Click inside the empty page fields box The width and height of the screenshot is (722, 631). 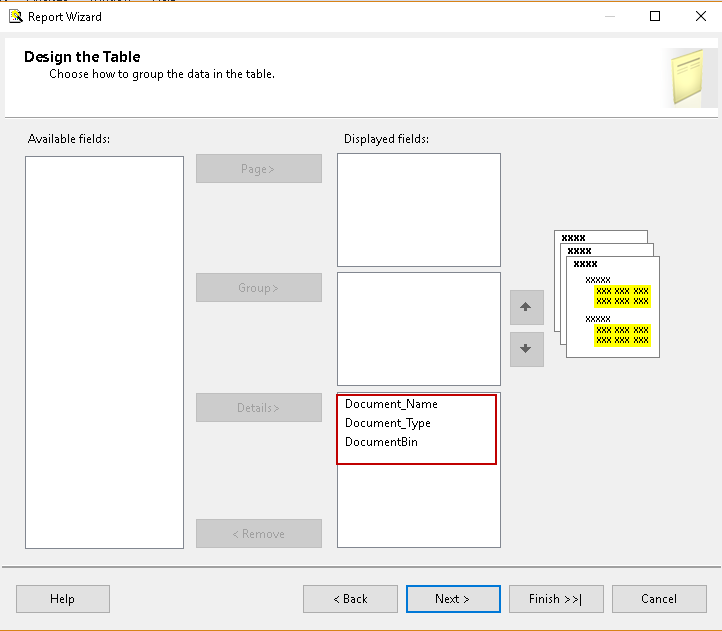pos(418,210)
